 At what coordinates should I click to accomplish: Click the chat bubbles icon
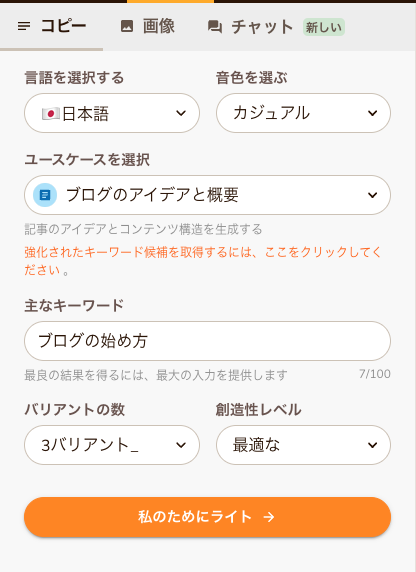pyautogui.click(x=215, y=27)
